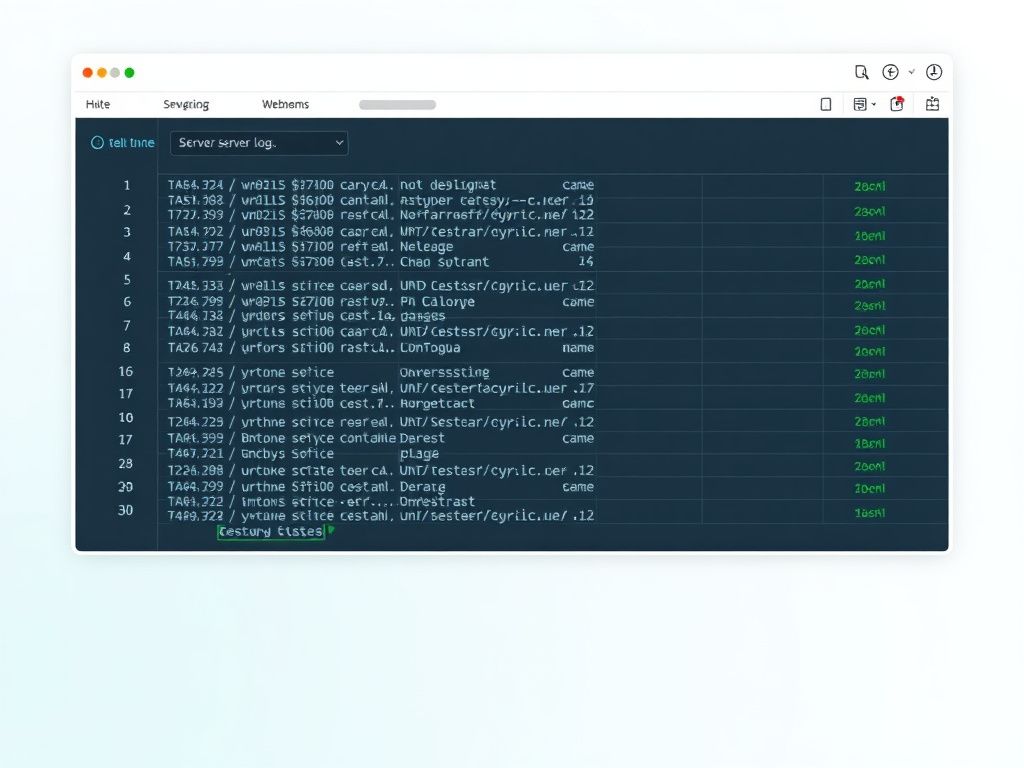Select line number 2 in gutter
The height and width of the screenshot is (768, 1024).
tap(127, 210)
